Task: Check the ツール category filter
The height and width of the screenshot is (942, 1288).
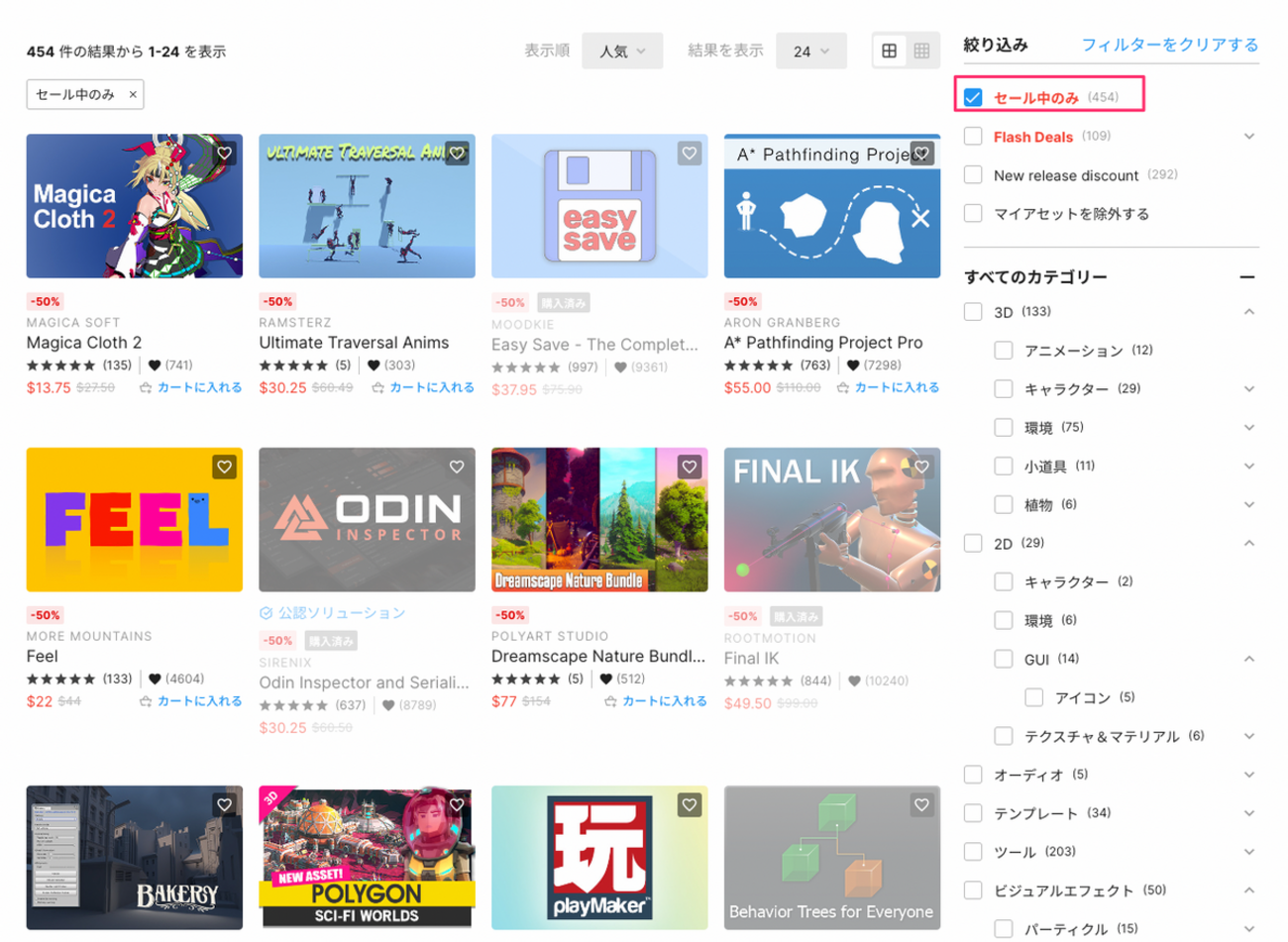Action: (973, 852)
